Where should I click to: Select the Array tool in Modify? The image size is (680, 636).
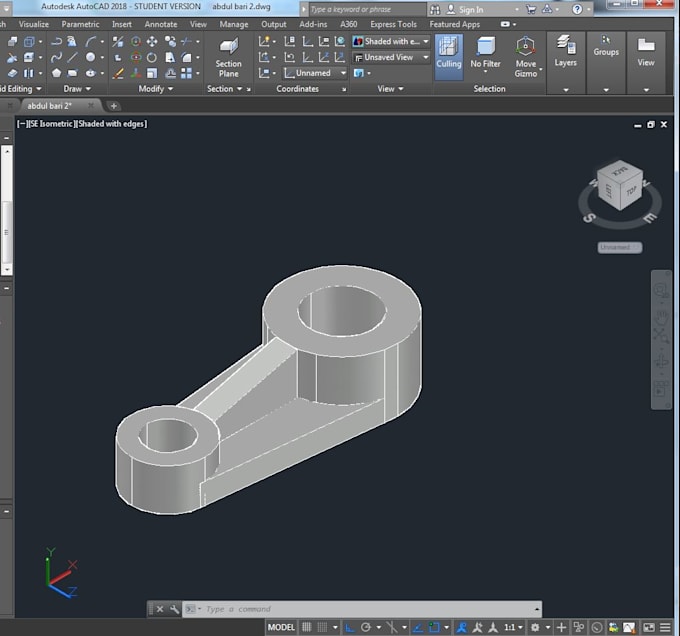pyautogui.click(x=186, y=73)
